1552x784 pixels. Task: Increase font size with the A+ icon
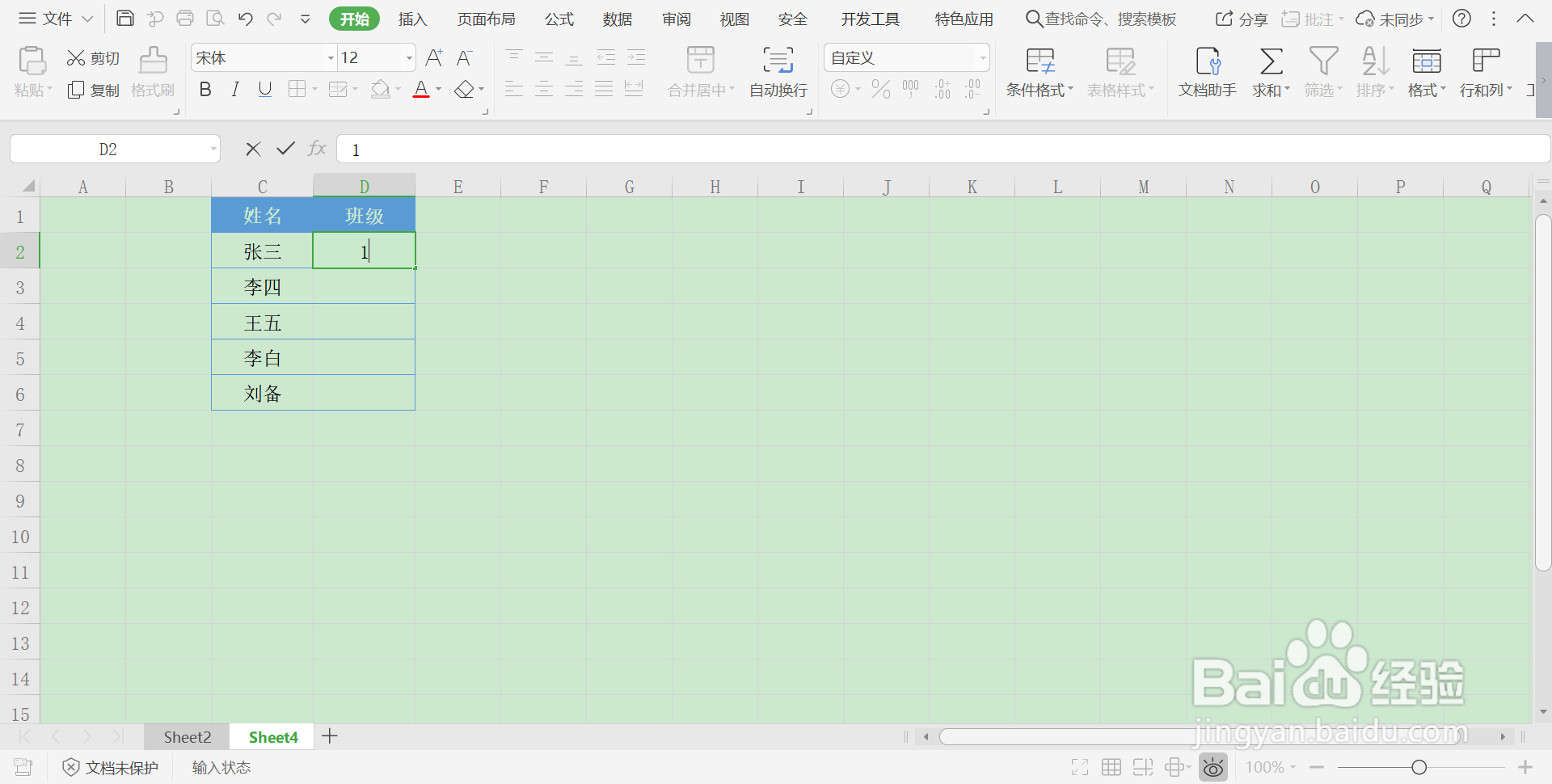tap(434, 57)
